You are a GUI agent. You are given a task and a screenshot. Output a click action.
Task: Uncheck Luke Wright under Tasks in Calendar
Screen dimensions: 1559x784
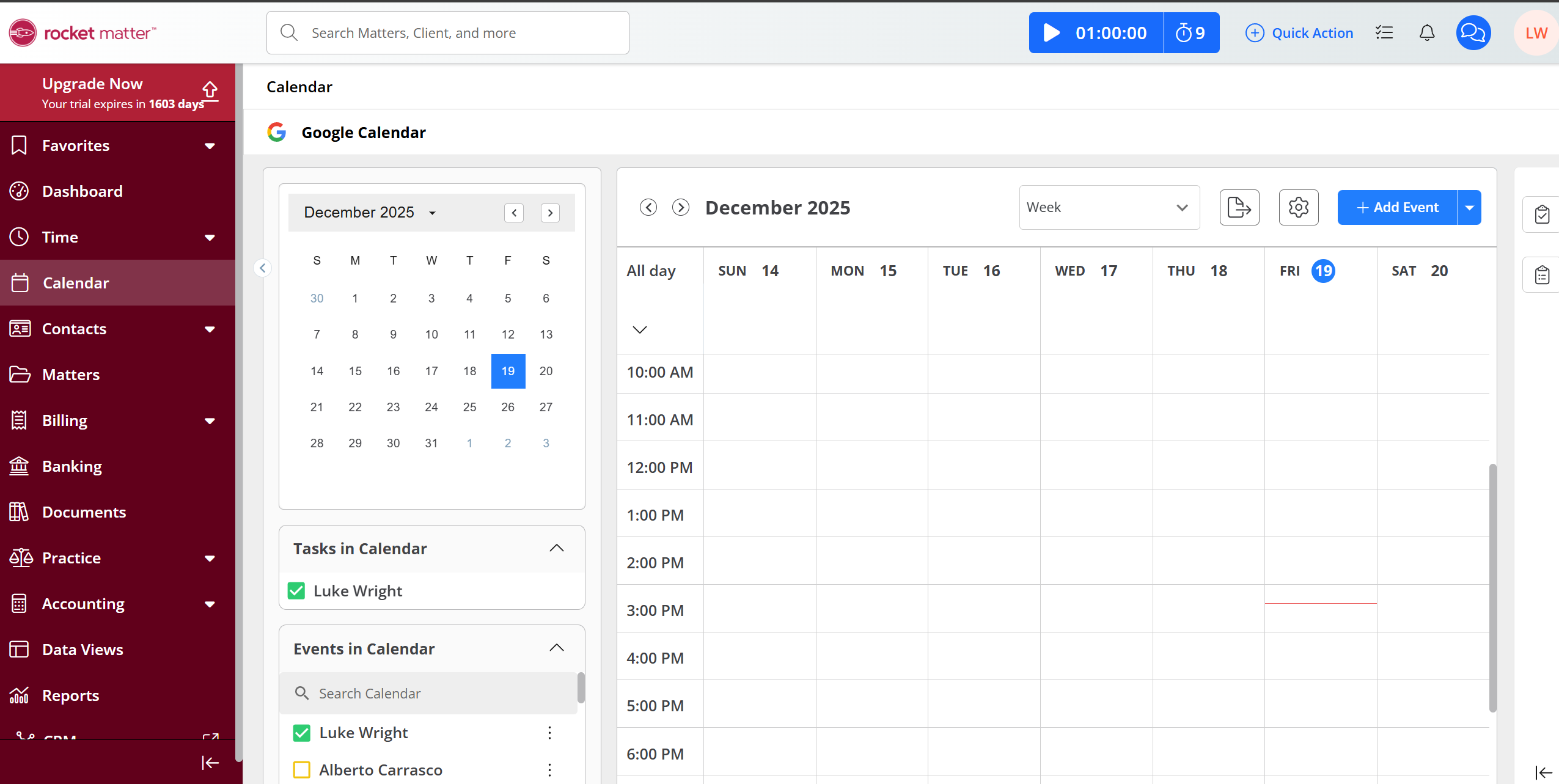(x=296, y=591)
